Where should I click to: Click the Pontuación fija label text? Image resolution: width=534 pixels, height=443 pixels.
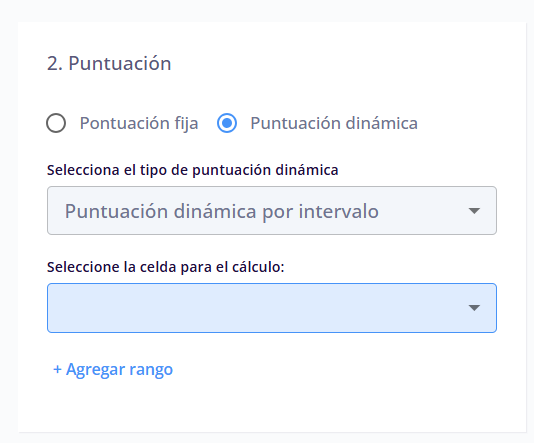click(x=139, y=123)
